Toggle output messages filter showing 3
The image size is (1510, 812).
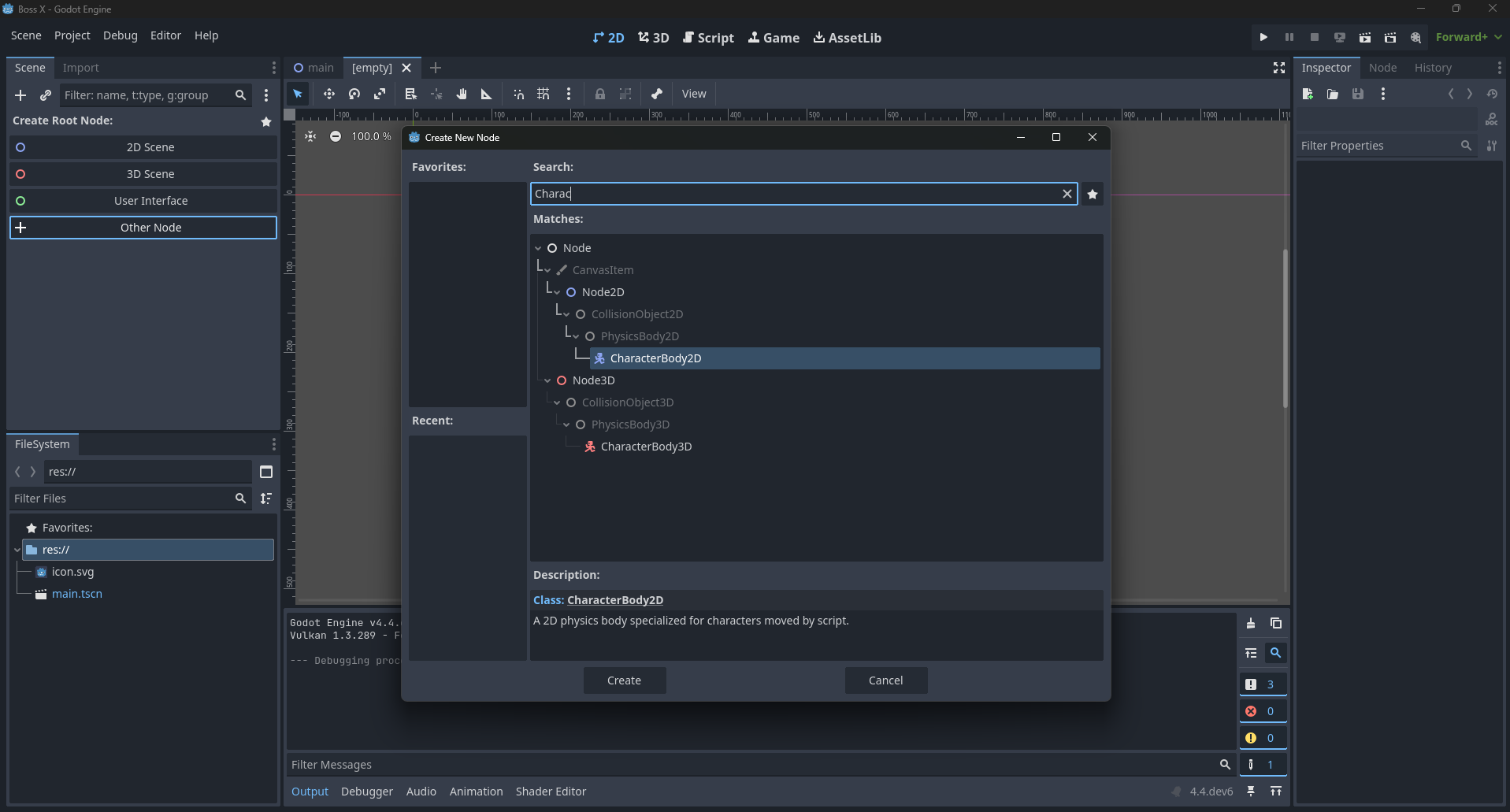click(1263, 684)
